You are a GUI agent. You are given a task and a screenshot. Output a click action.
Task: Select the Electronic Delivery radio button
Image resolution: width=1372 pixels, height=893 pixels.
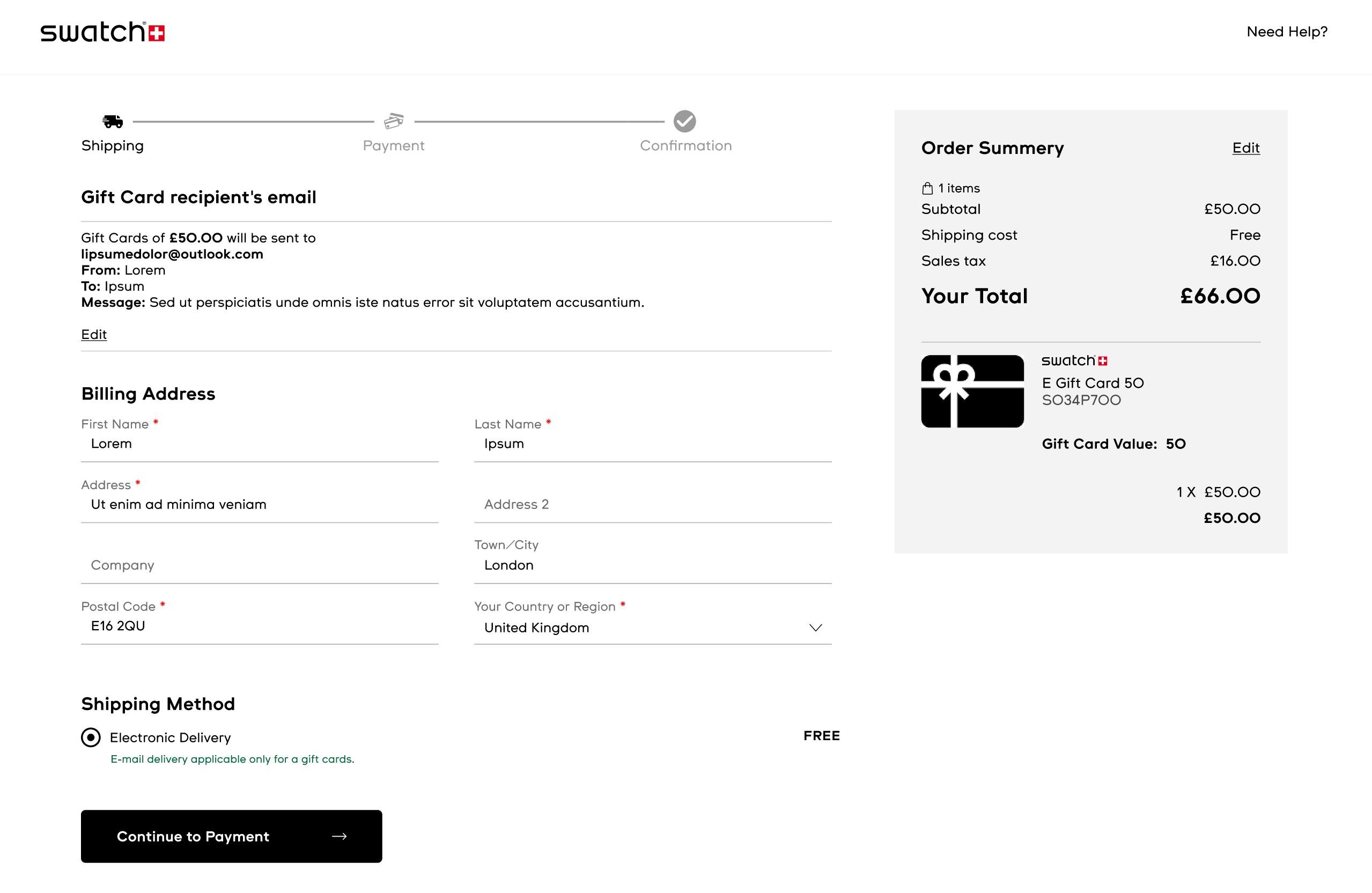(x=91, y=737)
